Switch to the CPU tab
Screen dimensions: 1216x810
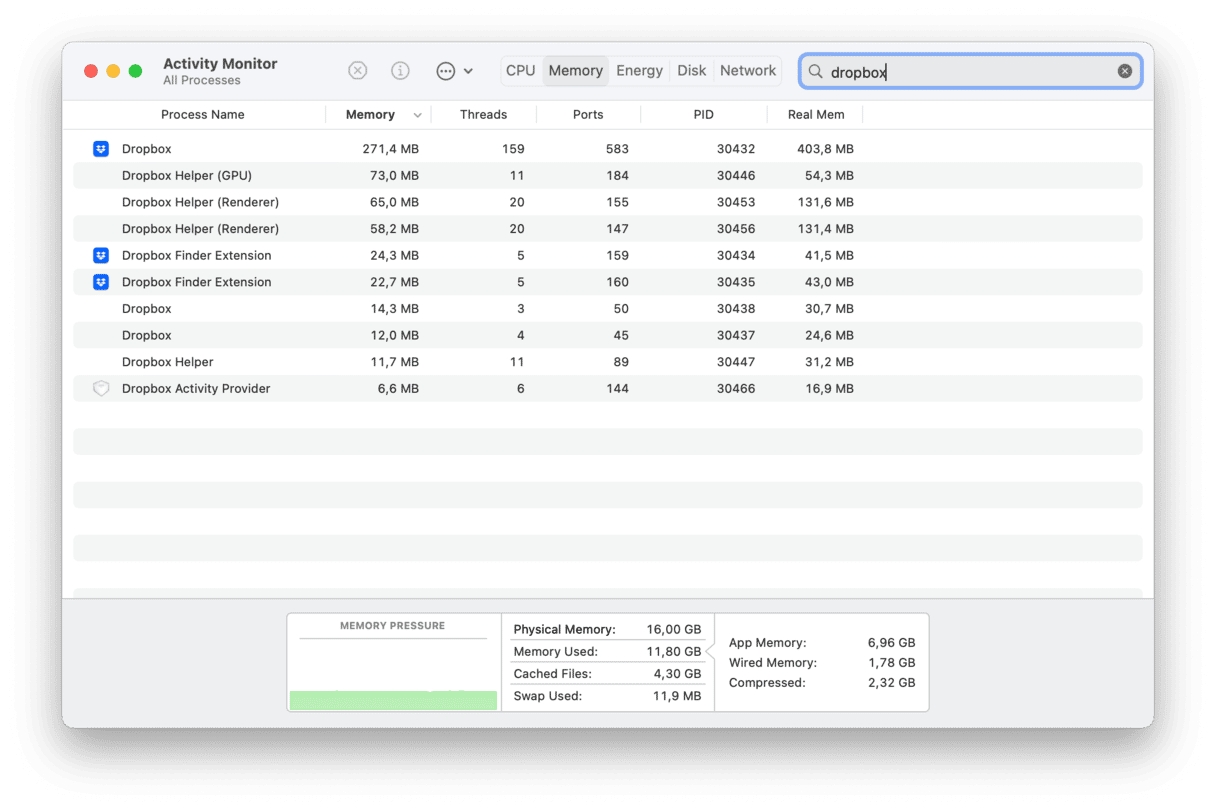click(x=521, y=71)
